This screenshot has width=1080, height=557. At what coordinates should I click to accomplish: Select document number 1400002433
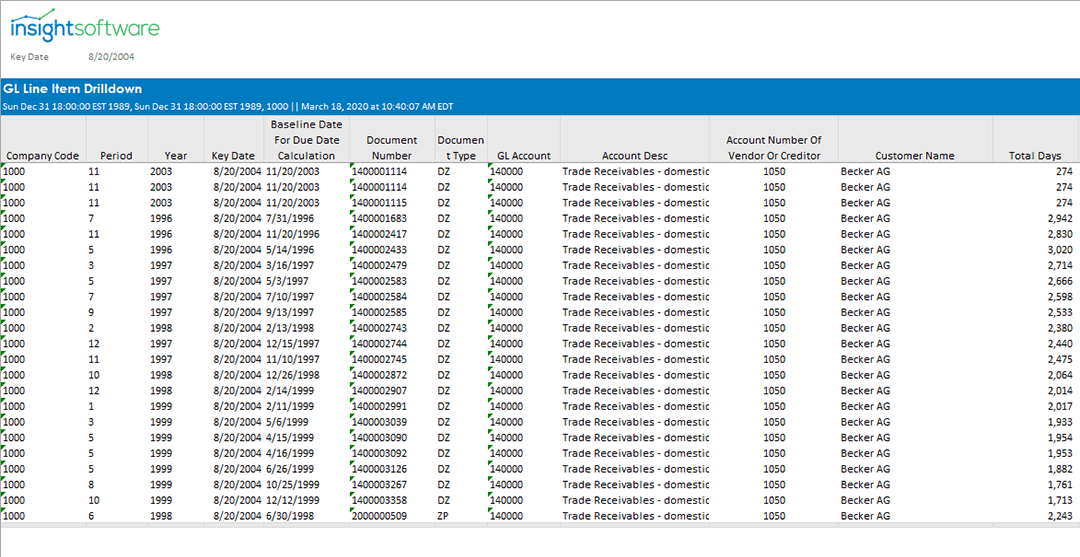pos(380,250)
